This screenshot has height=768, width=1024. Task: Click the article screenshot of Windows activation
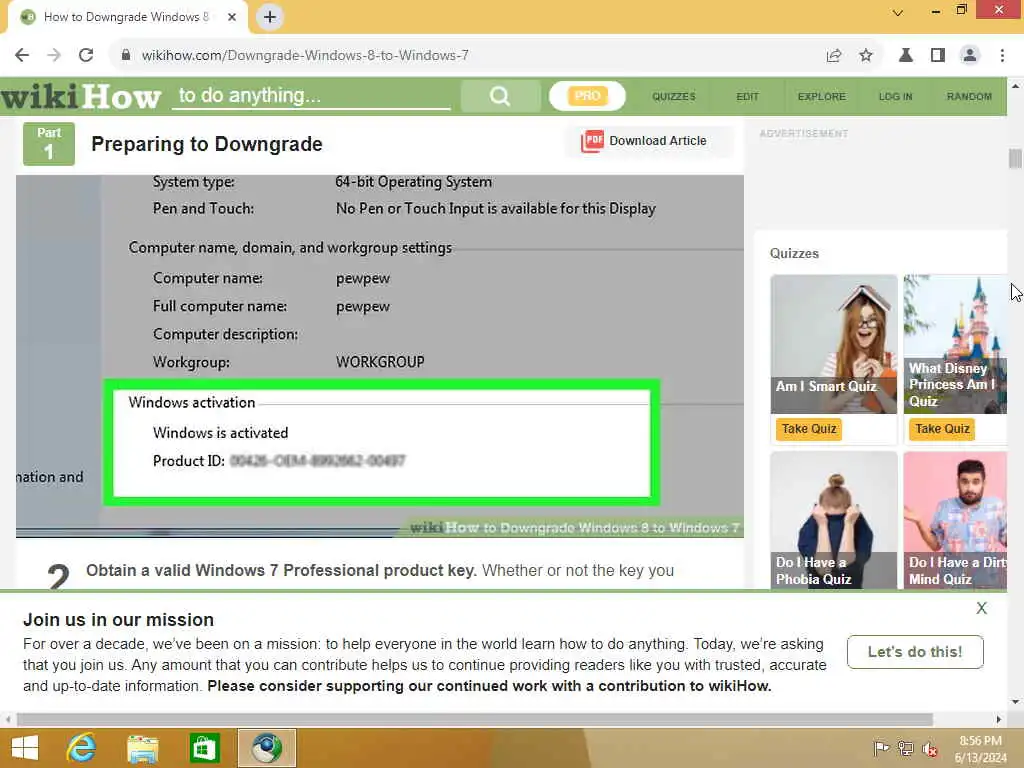[379, 356]
